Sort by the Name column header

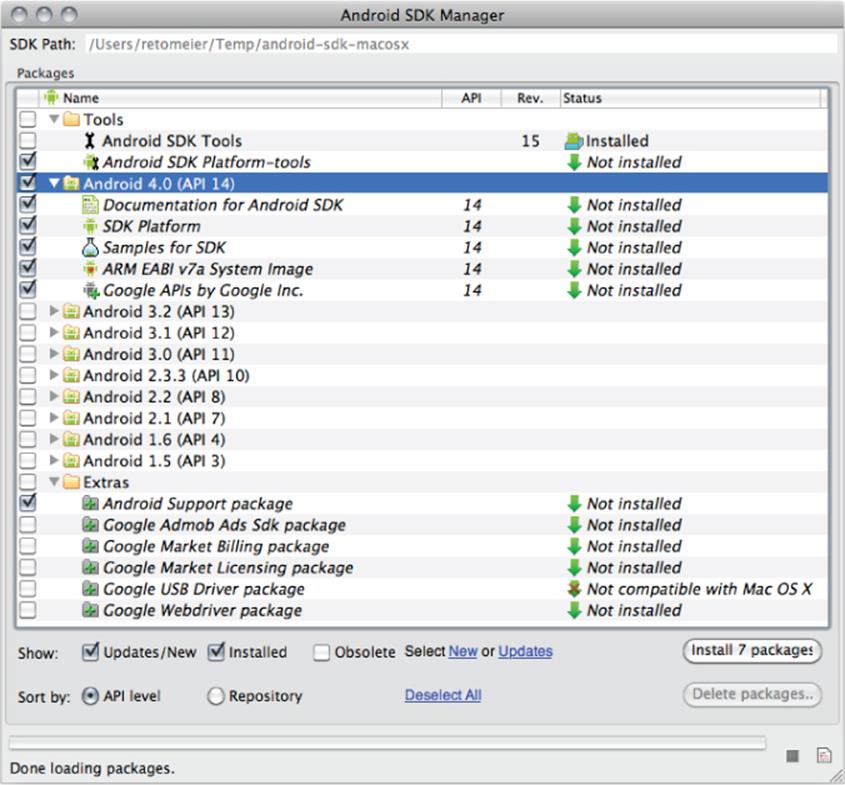point(240,98)
